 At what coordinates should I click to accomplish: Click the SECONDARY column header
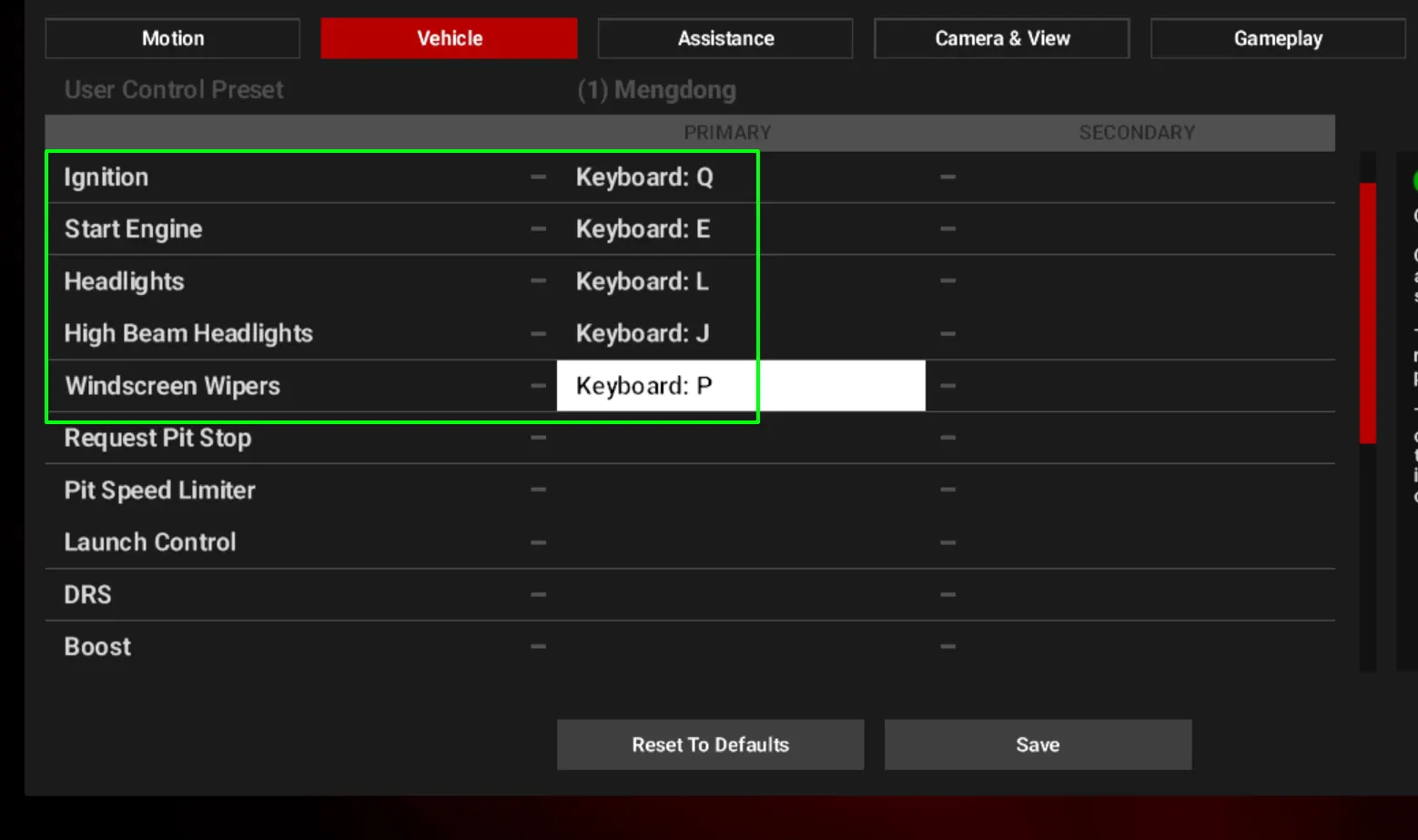click(x=1137, y=133)
